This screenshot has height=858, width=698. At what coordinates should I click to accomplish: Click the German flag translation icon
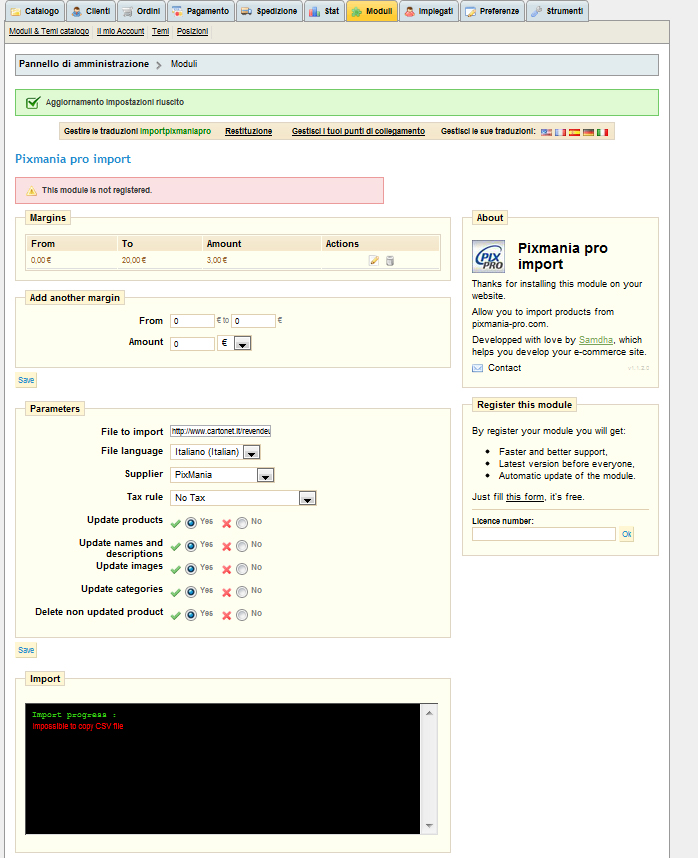(588, 132)
